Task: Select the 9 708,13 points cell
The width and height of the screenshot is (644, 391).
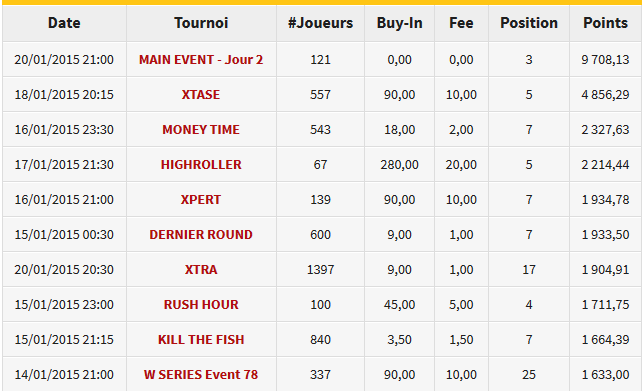Action: (605, 60)
